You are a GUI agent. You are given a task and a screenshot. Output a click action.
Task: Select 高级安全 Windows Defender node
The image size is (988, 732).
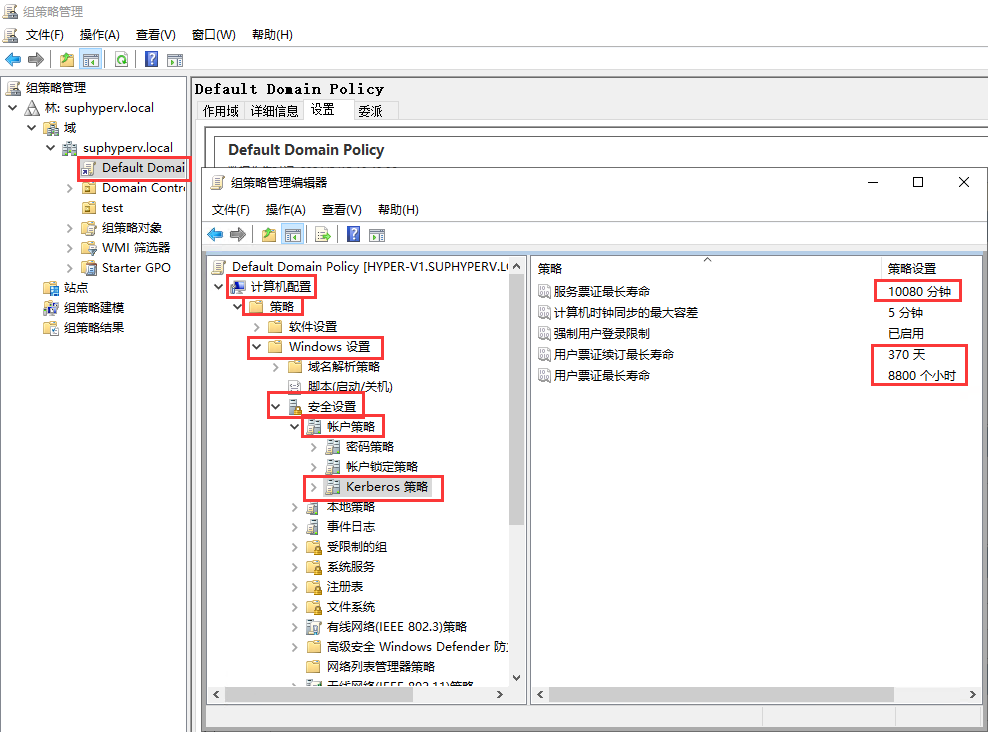tap(416, 647)
